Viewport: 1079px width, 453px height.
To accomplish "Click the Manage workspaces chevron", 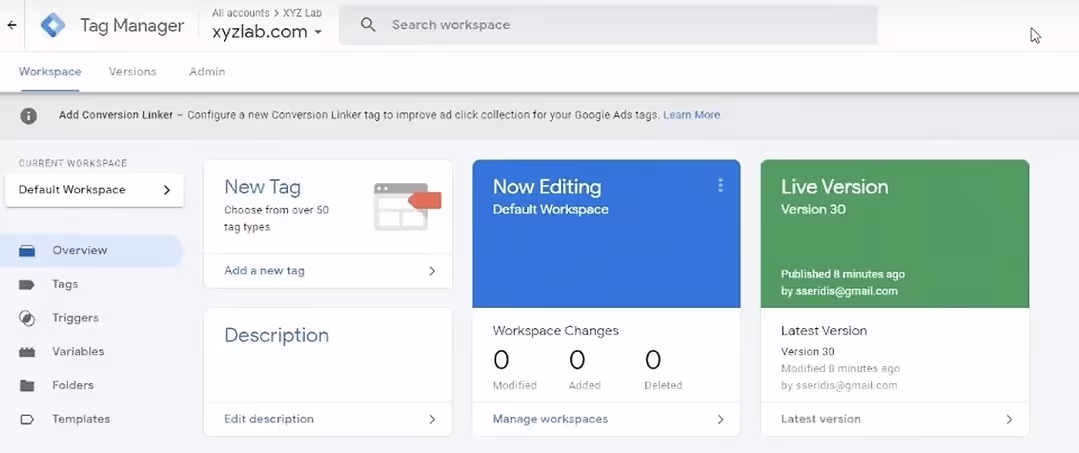I will click(720, 419).
